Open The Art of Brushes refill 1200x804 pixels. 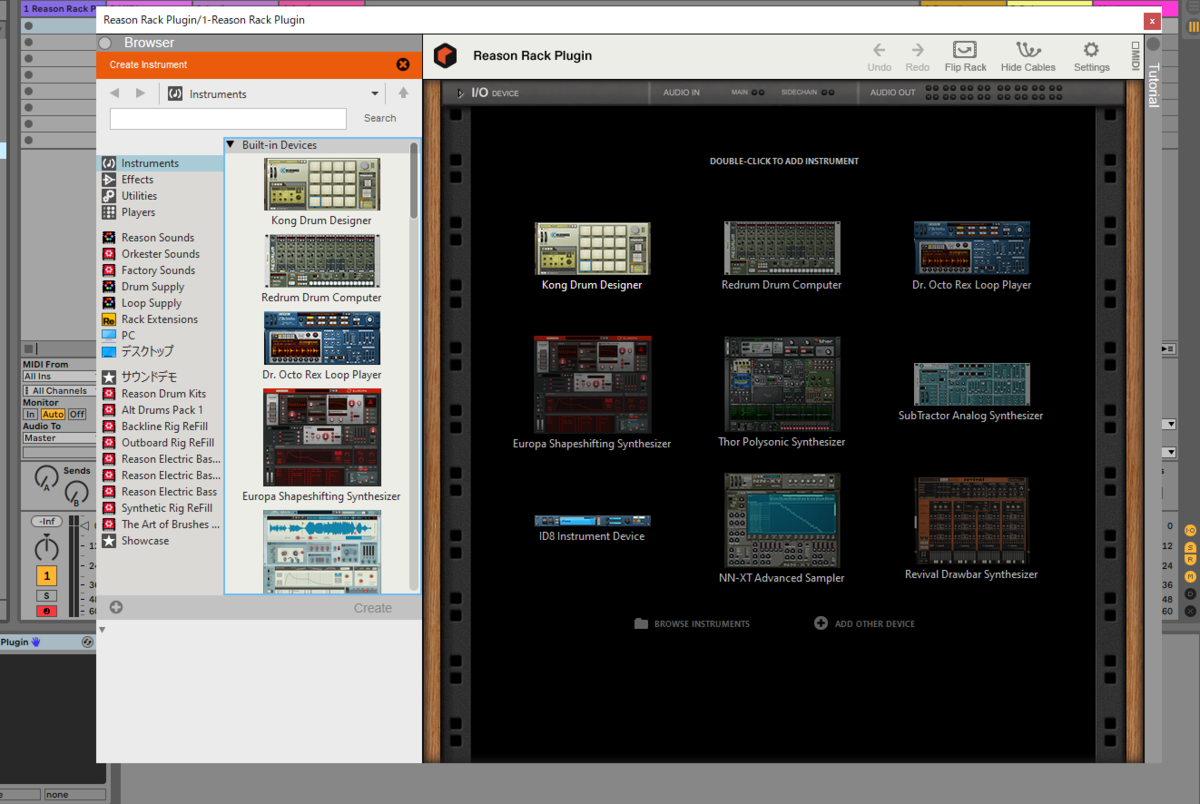tap(160, 524)
